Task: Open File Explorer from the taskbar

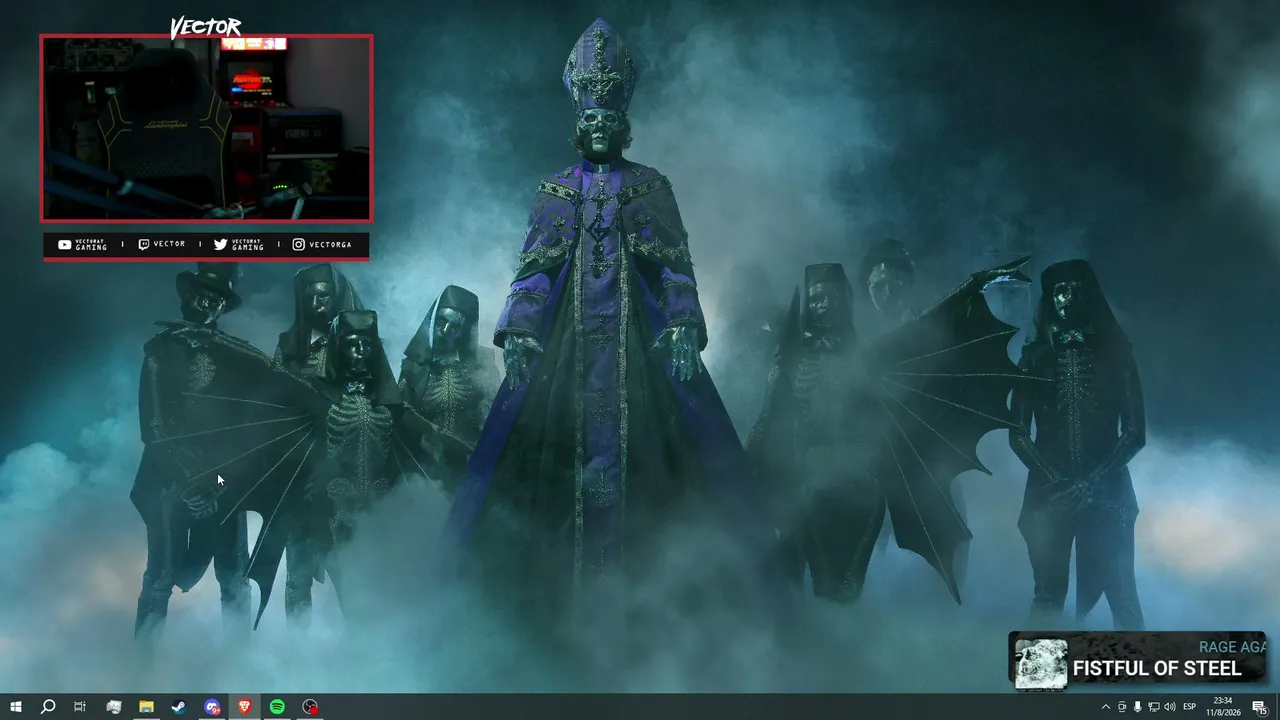Action: tap(146, 707)
